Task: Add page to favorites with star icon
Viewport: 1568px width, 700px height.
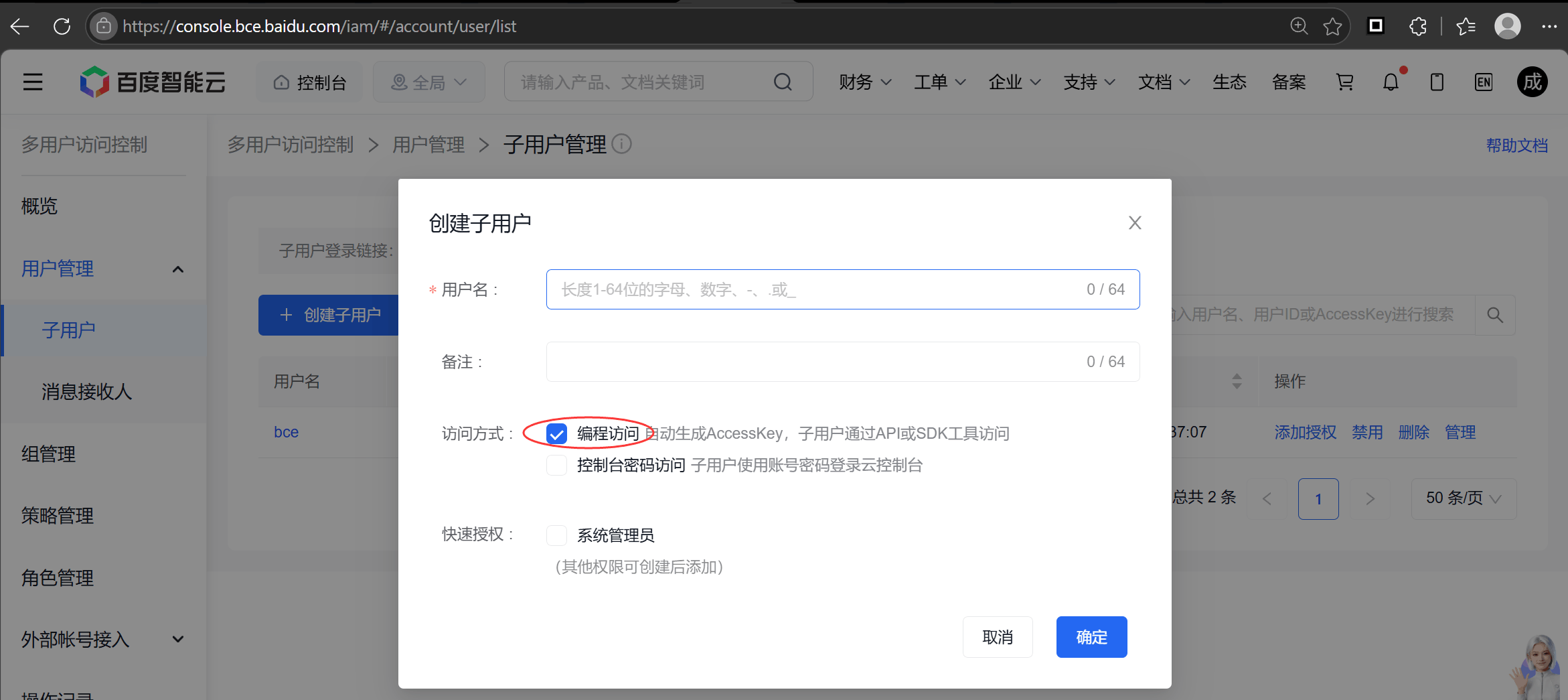Action: pyautogui.click(x=1332, y=26)
